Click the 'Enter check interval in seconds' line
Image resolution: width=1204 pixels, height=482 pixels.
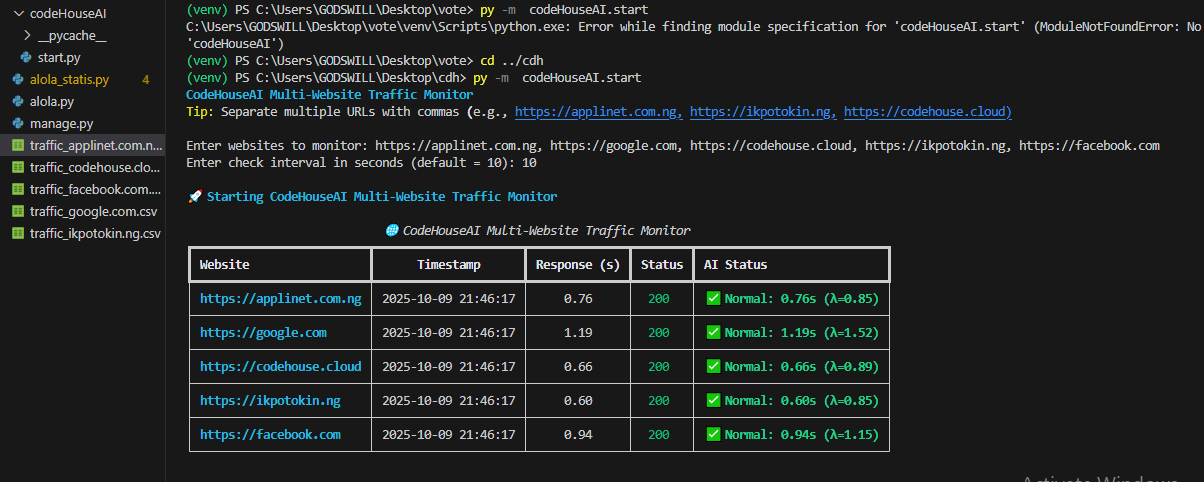coord(361,162)
